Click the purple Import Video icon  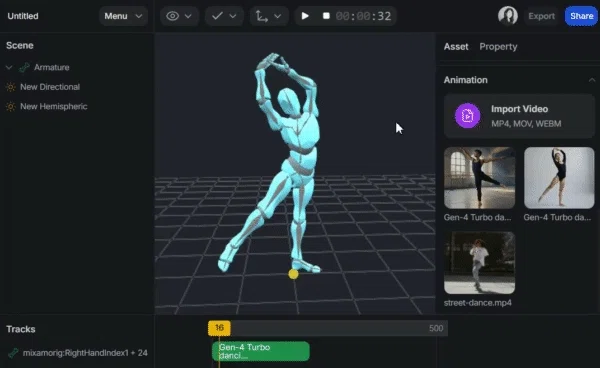tap(467, 116)
